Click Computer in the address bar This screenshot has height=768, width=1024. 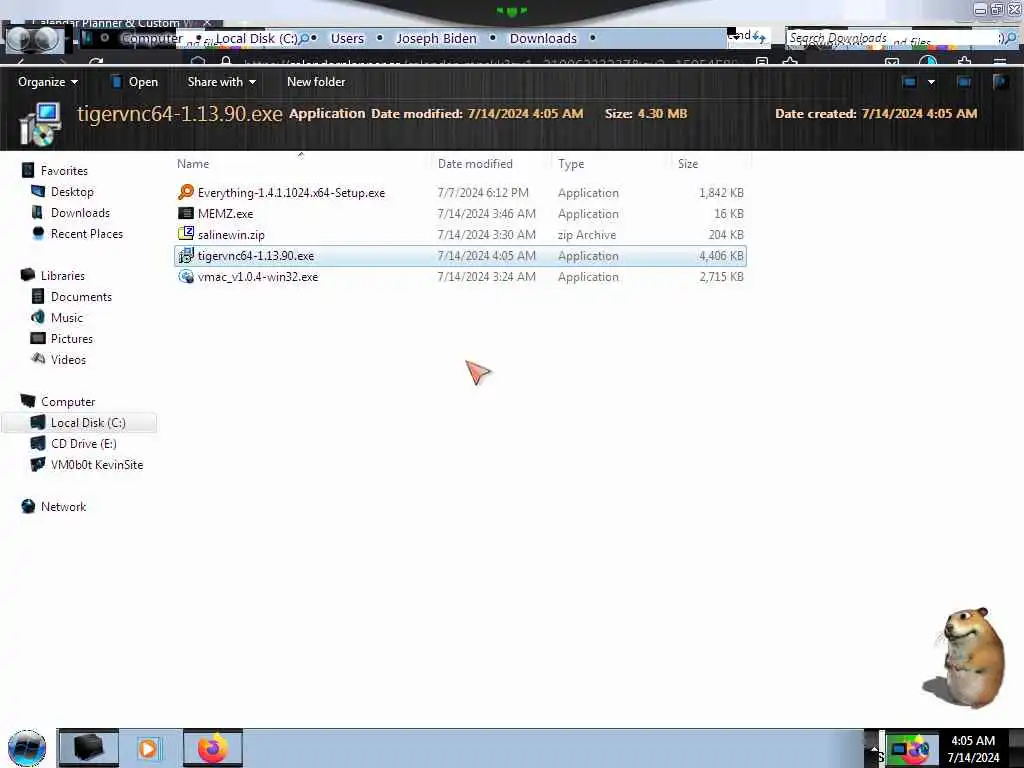[x=152, y=38]
